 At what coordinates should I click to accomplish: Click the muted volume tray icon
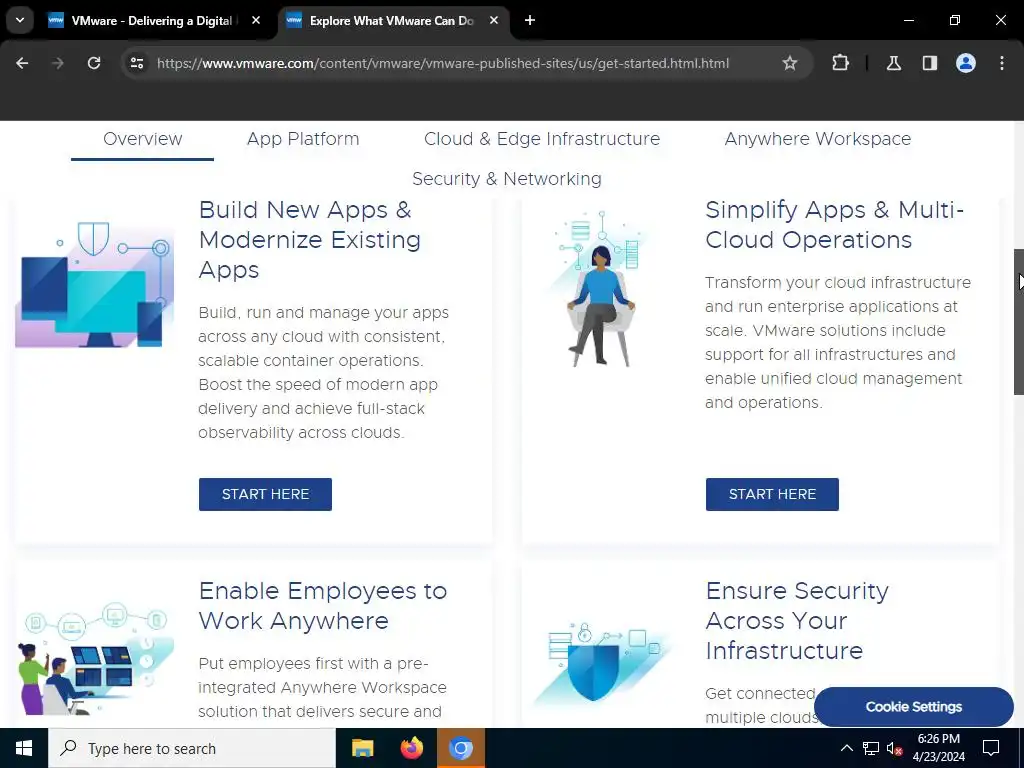894,749
